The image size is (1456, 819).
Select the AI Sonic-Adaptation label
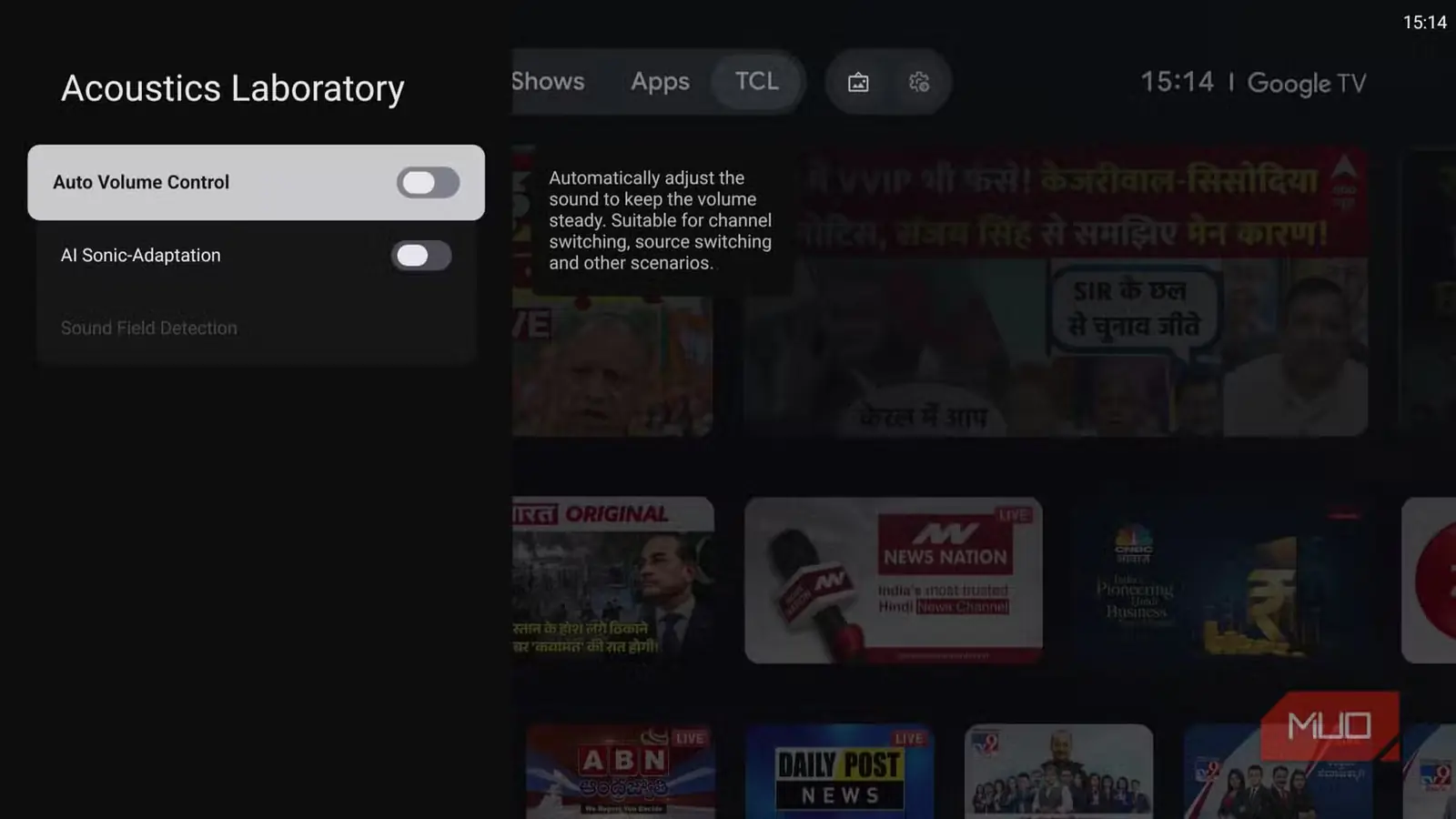pyautogui.click(x=140, y=256)
